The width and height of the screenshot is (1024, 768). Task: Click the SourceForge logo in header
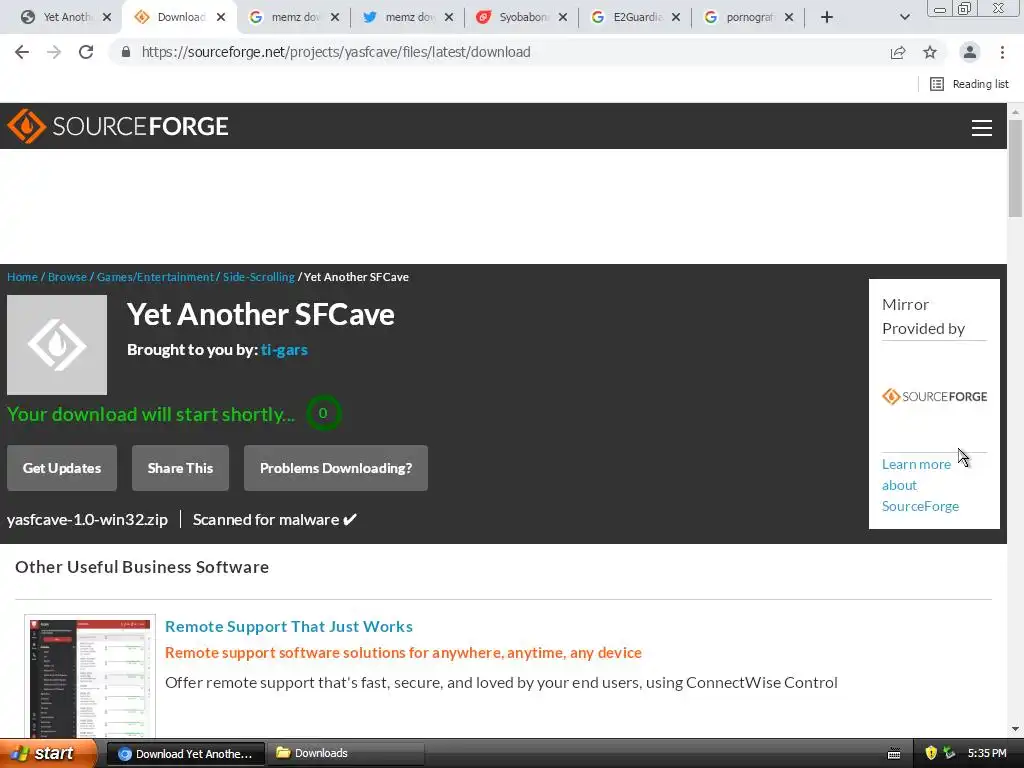pos(118,126)
